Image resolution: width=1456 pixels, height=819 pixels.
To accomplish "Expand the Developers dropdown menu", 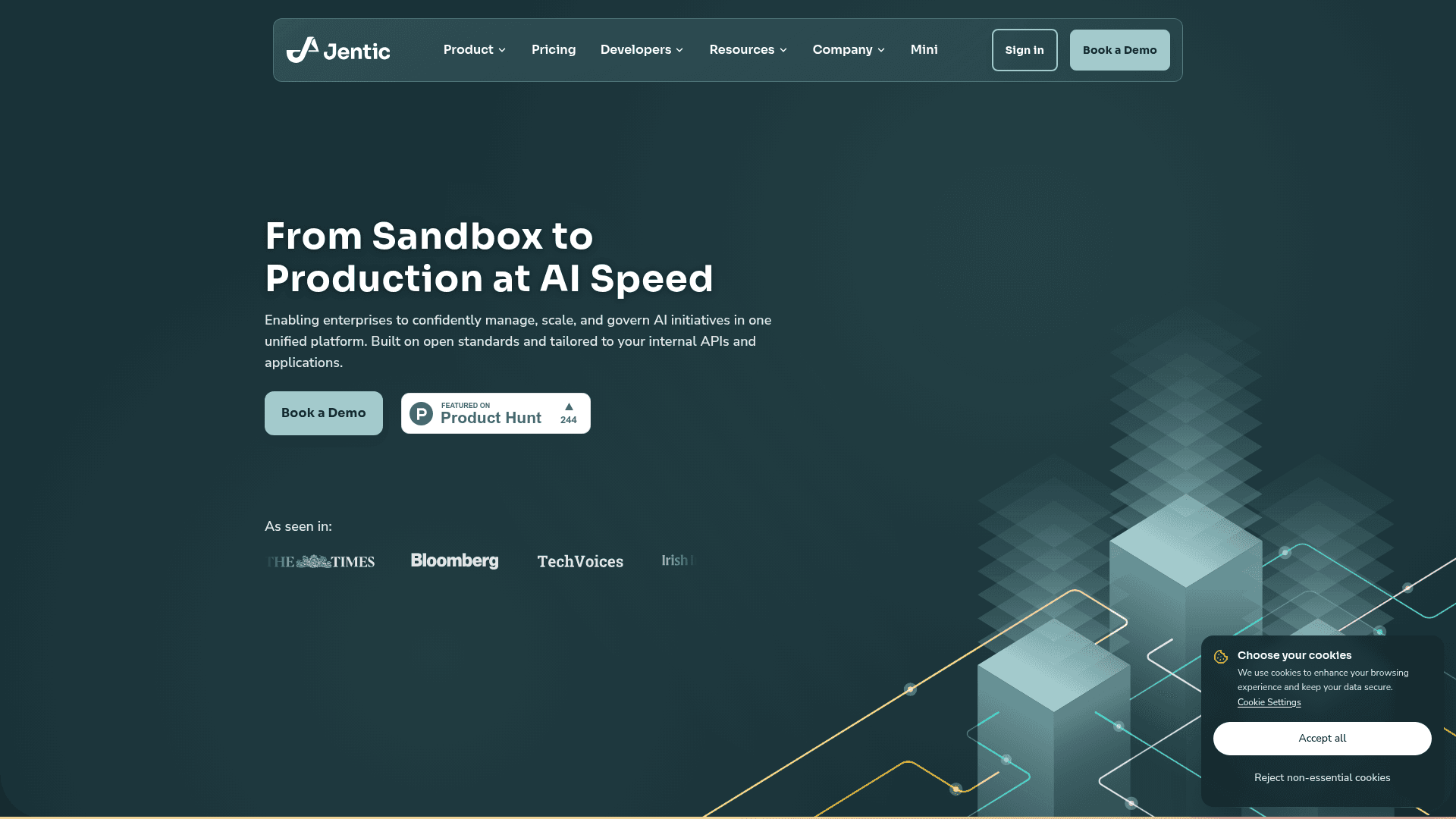I will 642,50.
